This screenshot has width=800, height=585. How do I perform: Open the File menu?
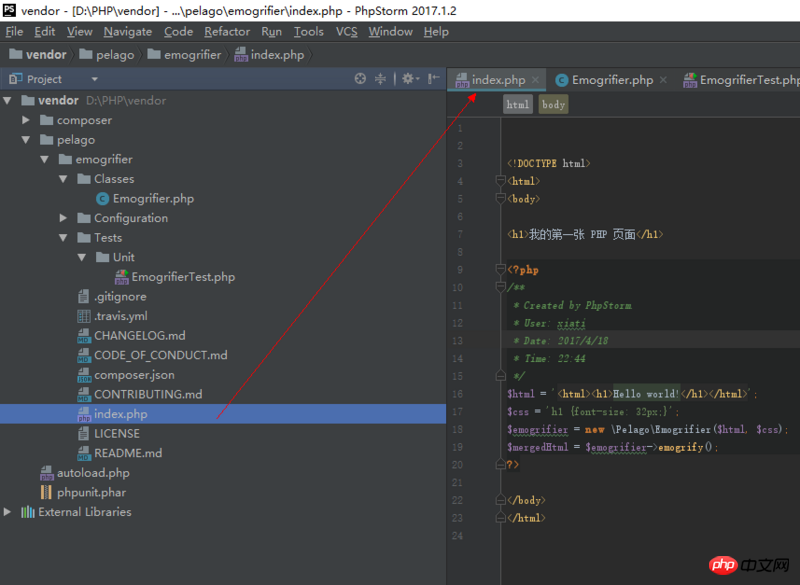pyautogui.click(x=14, y=32)
